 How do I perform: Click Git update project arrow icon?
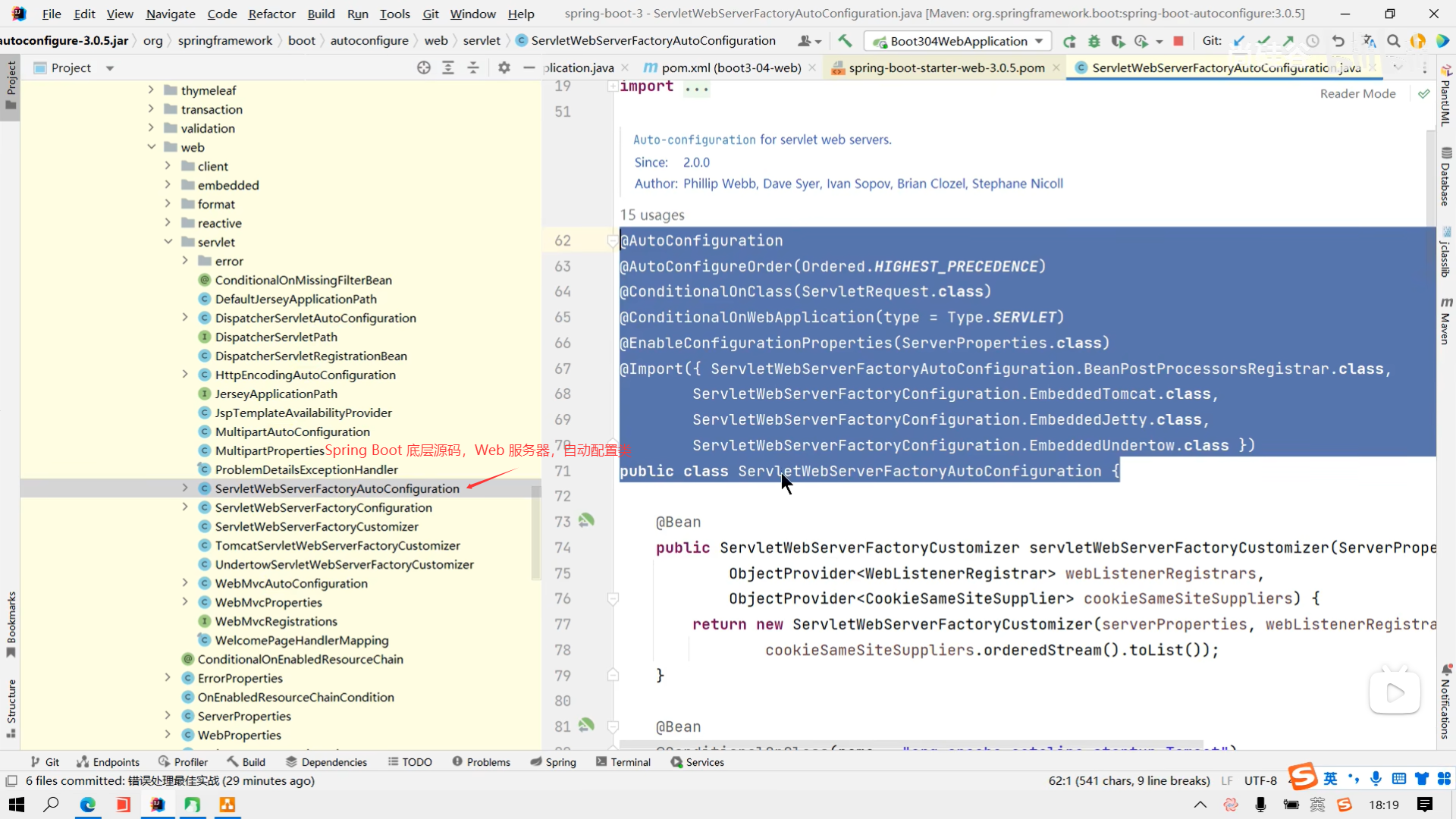1239,41
